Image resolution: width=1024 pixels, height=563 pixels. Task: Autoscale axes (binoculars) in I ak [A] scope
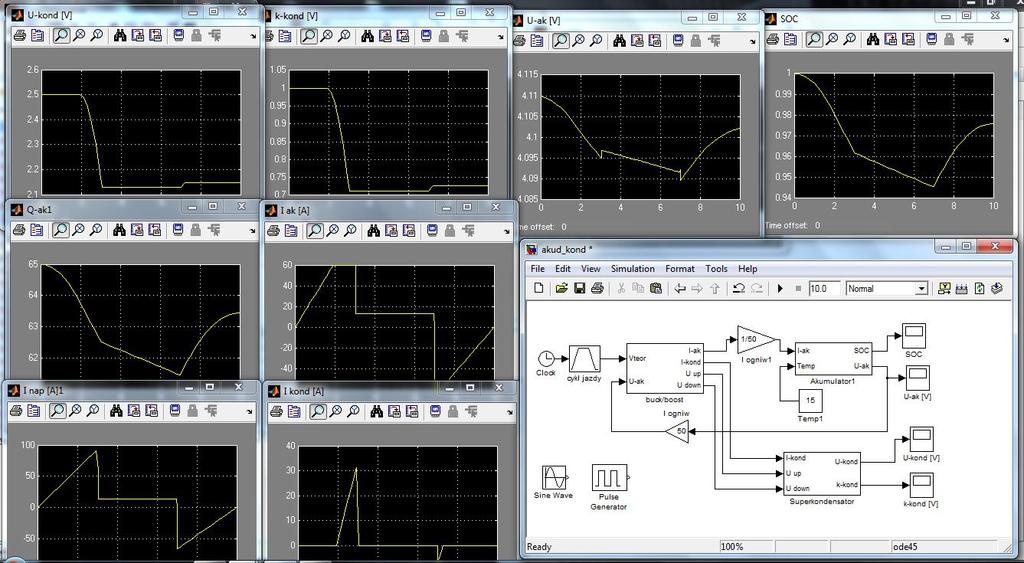374,230
